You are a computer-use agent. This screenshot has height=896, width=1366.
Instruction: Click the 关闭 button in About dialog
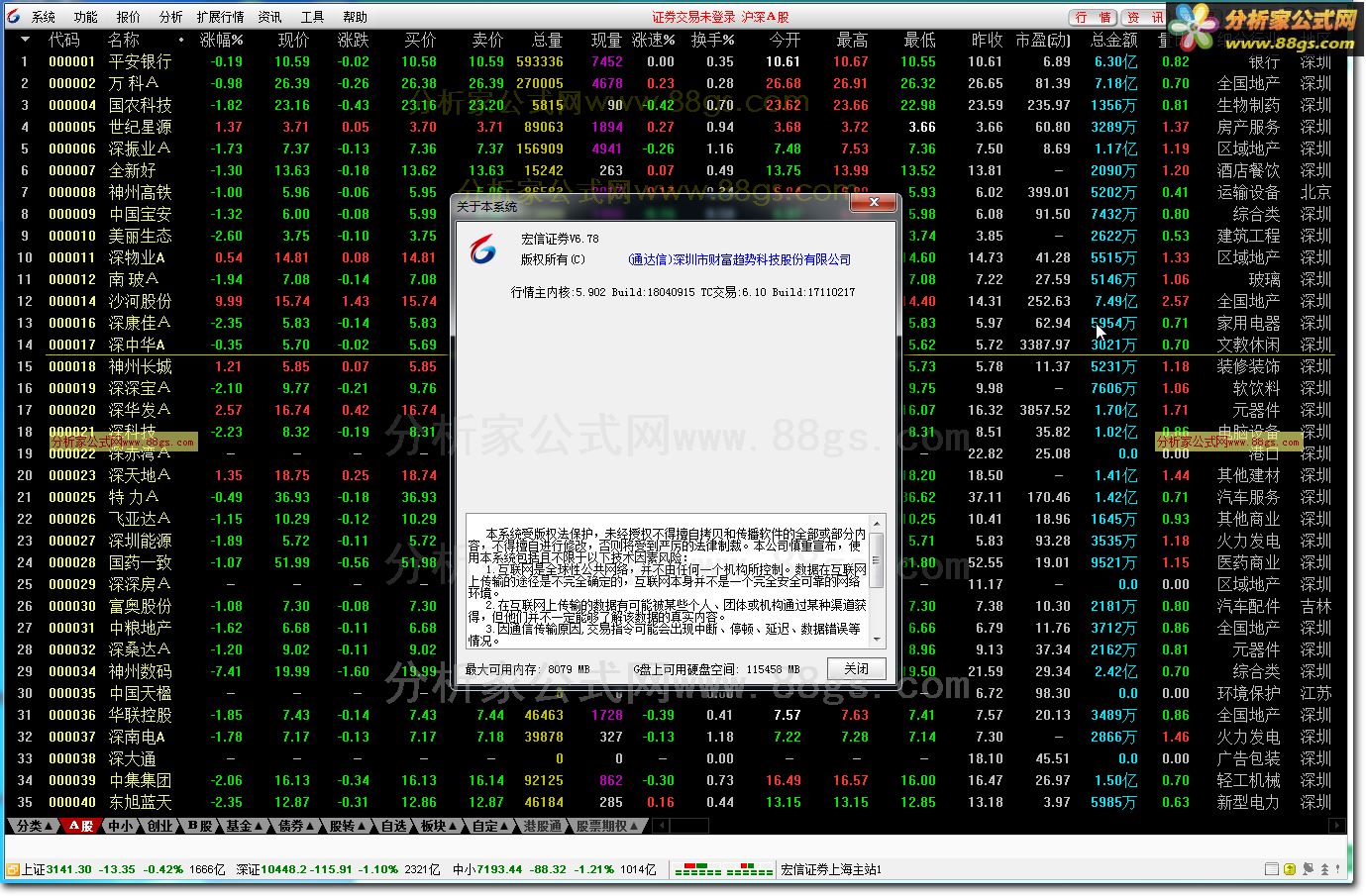pos(856,669)
